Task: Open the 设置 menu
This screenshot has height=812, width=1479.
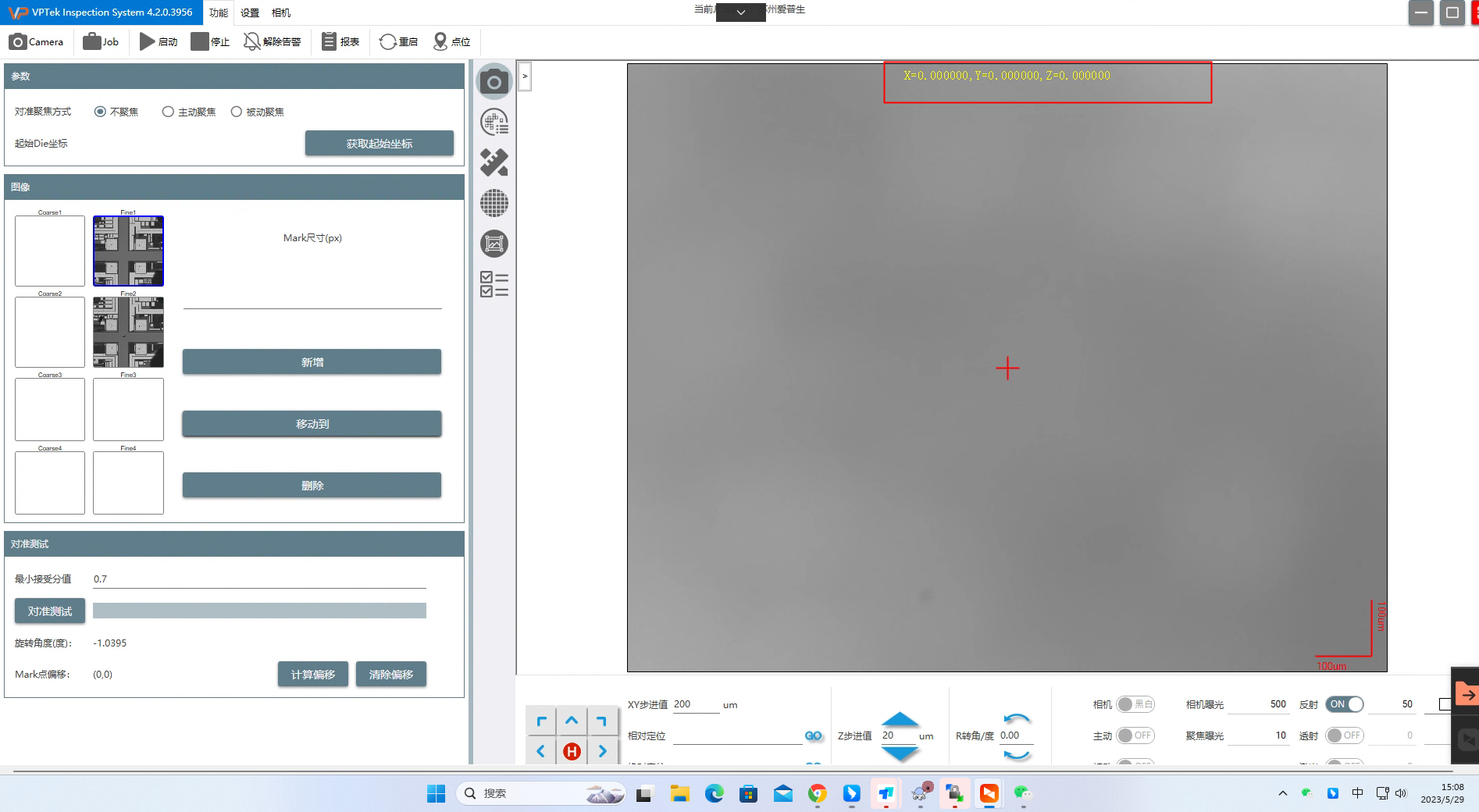Action: (x=250, y=12)
